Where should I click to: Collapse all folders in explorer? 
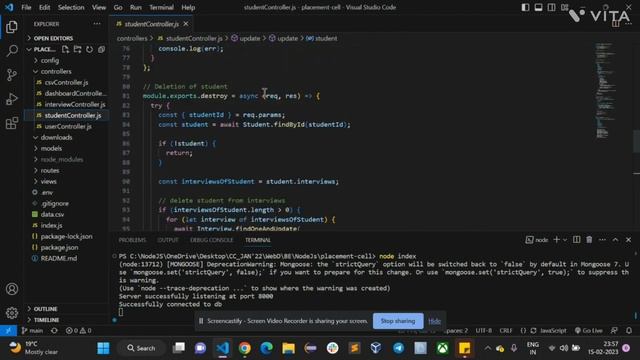tap(101, 49)
